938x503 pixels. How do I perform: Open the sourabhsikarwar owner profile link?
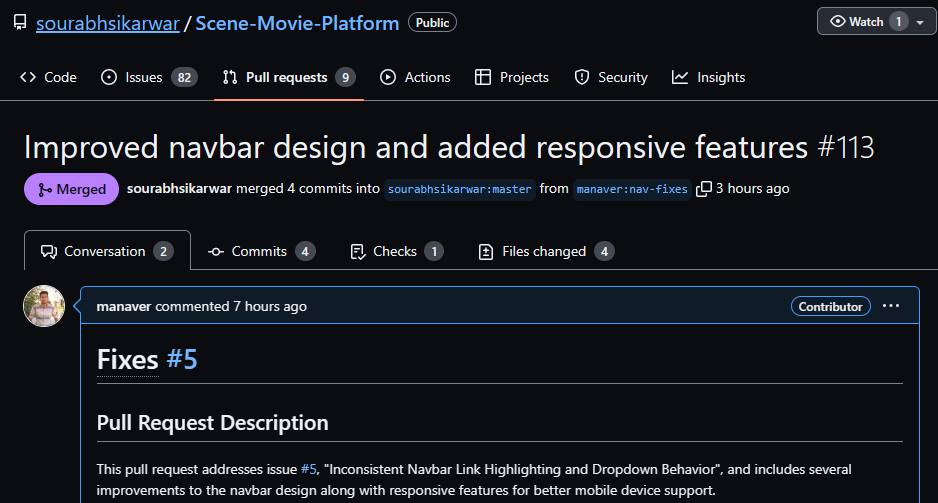[108, 23]
